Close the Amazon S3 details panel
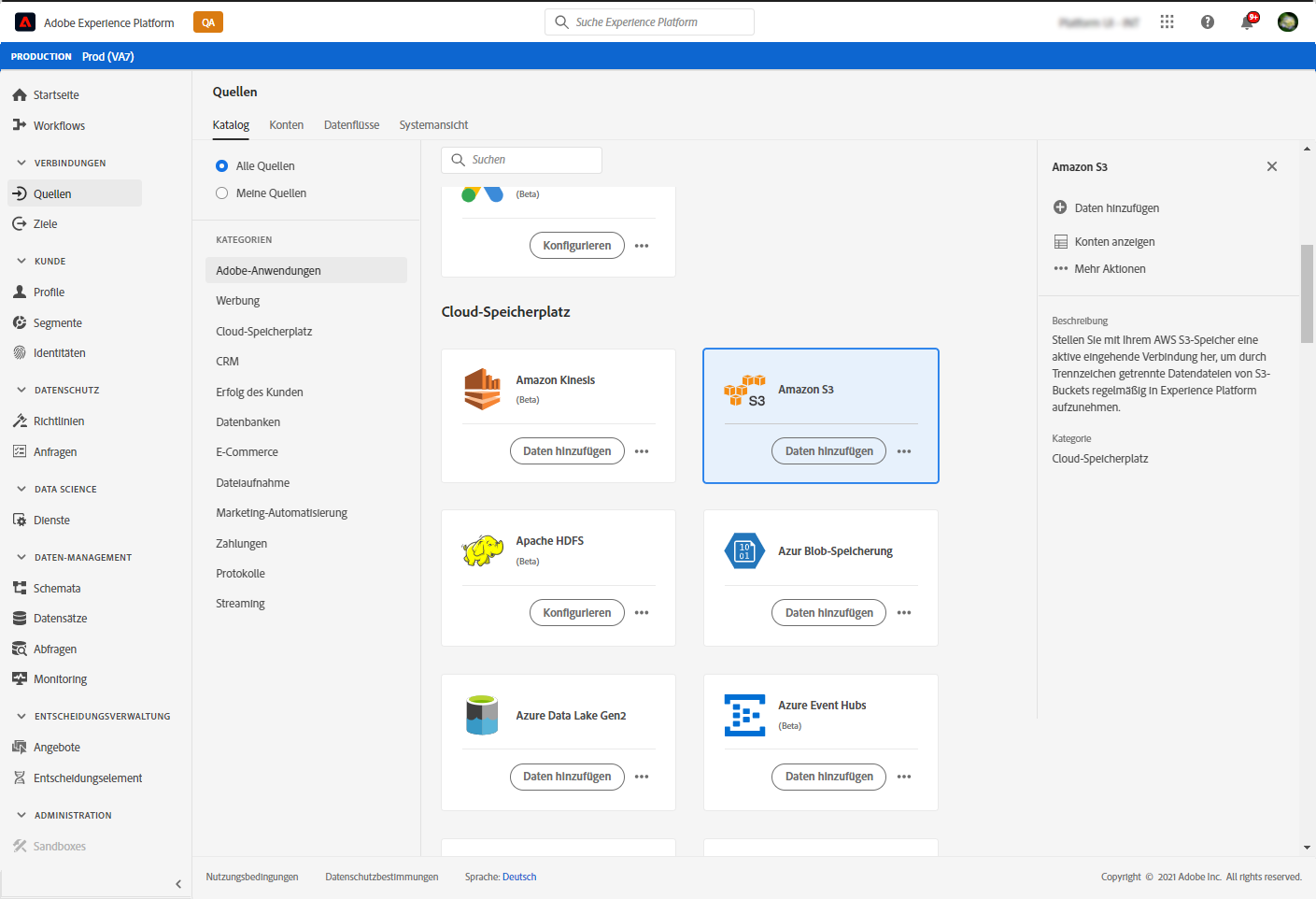This screenshot has width=1316, height=899. [1271, 166]
